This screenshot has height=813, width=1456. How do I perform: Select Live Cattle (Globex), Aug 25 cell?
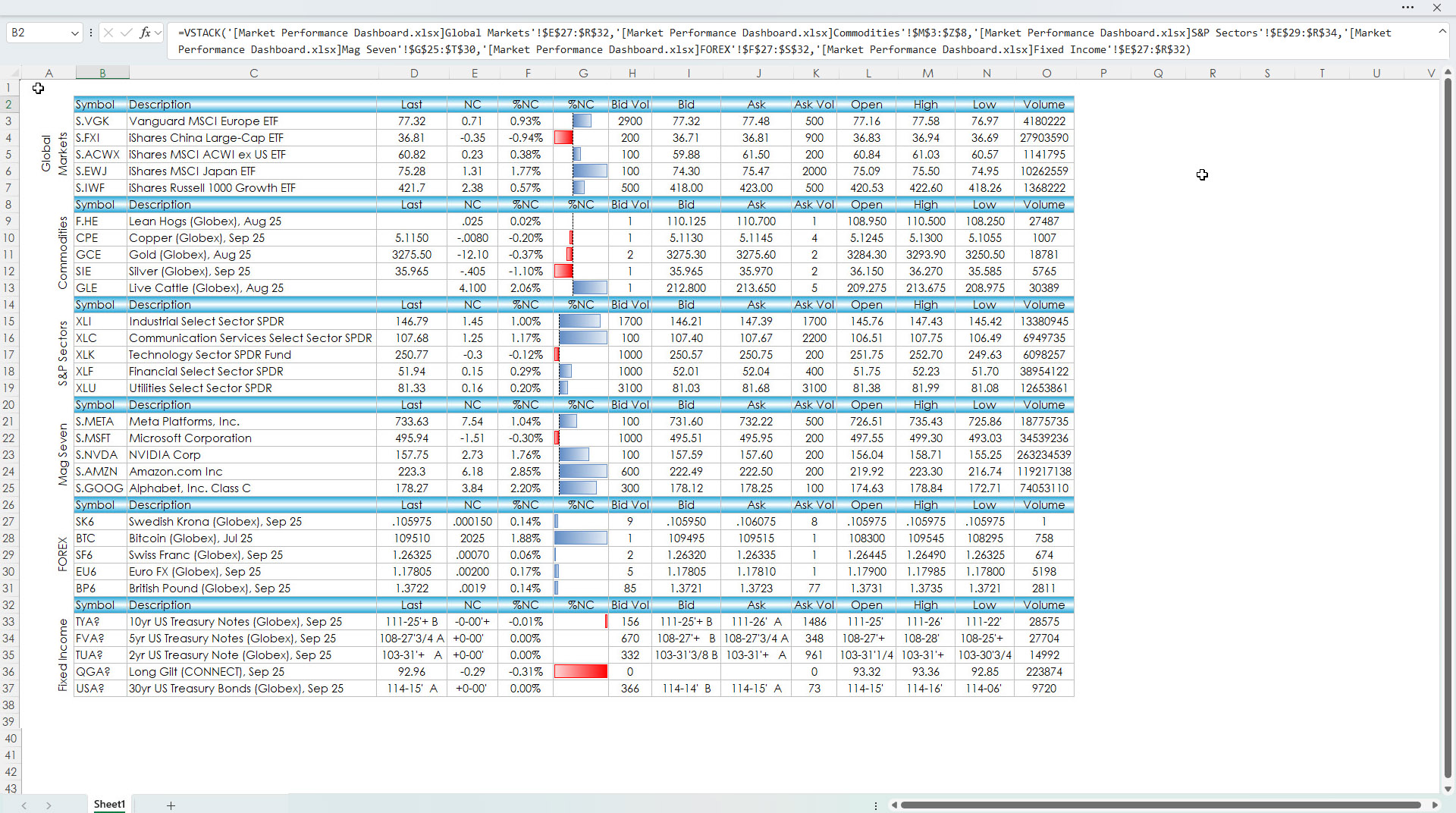click(x=252, y=288)
